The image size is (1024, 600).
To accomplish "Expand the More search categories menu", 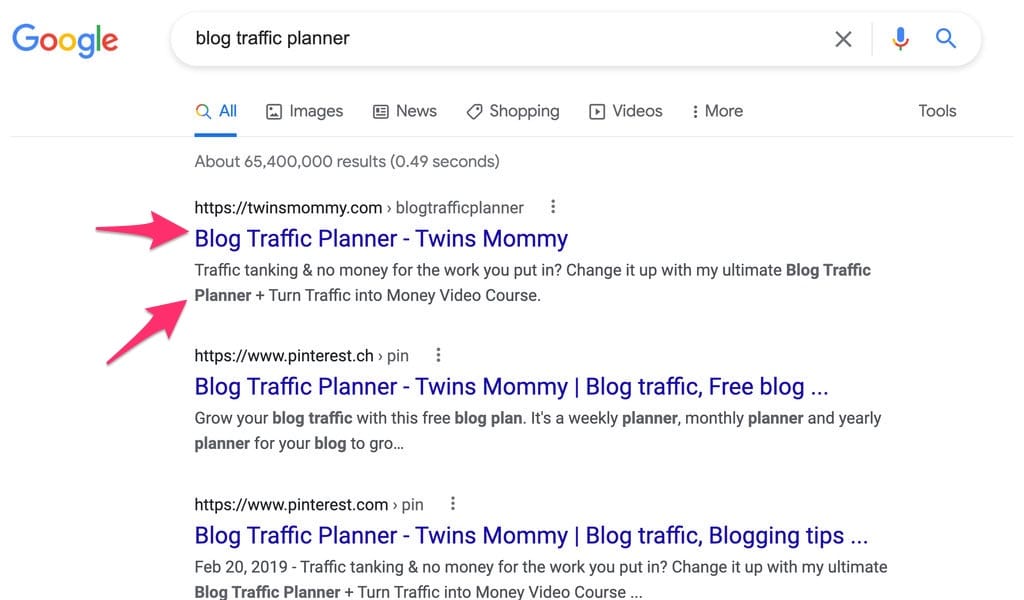I will [717, 111].
